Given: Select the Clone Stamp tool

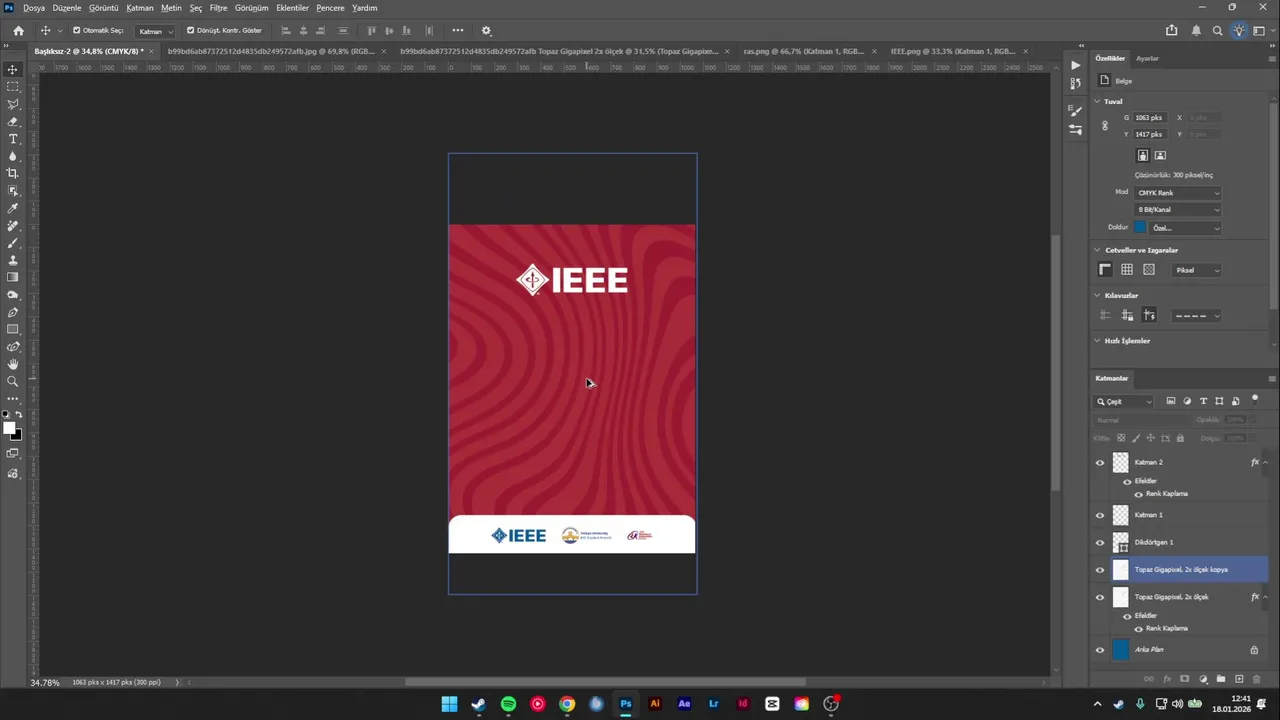Looking at the screenshot, I should coord(13,260).
